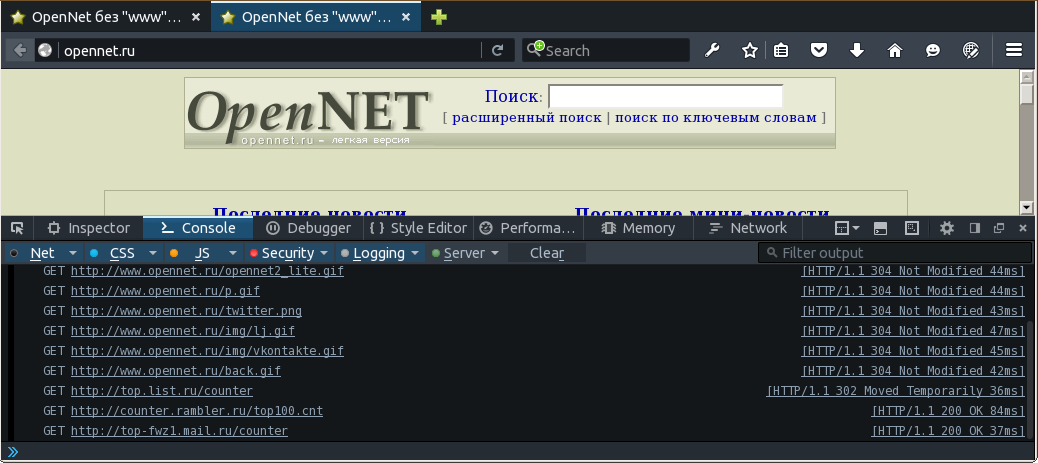Image resolution: width=1038 pixels, height=463 pixels.
Task: Expand the Server filter dropdown
Action: (494, 253)
